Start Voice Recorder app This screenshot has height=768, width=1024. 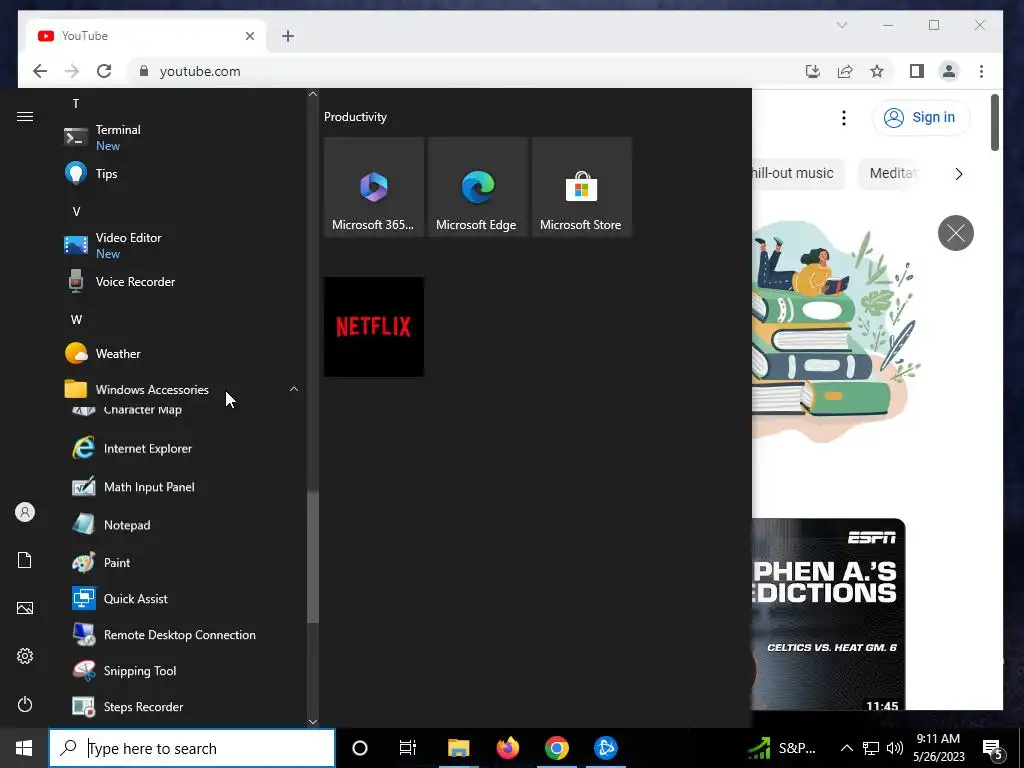[x=183, y=281]
